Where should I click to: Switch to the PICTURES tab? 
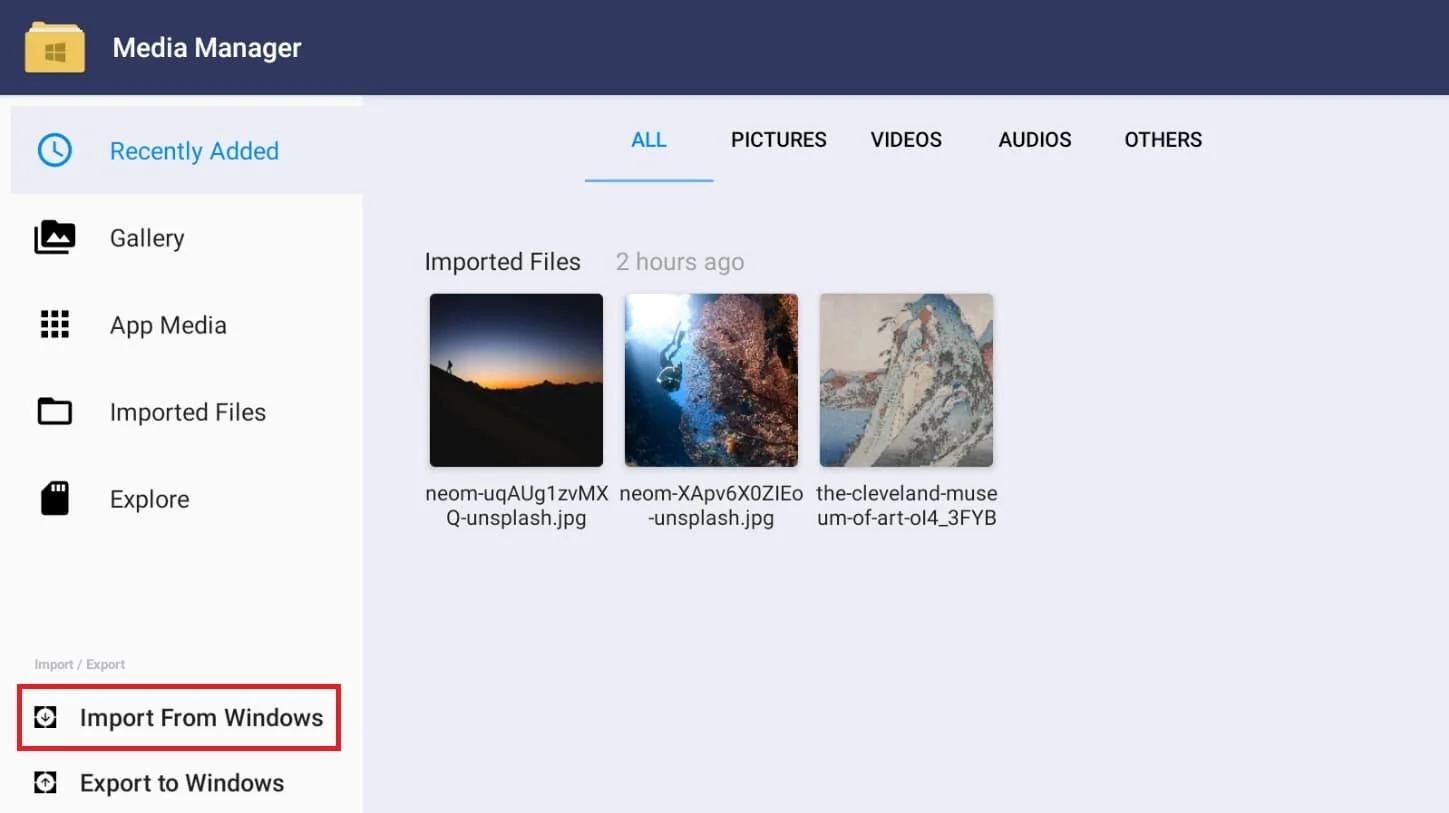pyautogui.click(x=778, y=140)
